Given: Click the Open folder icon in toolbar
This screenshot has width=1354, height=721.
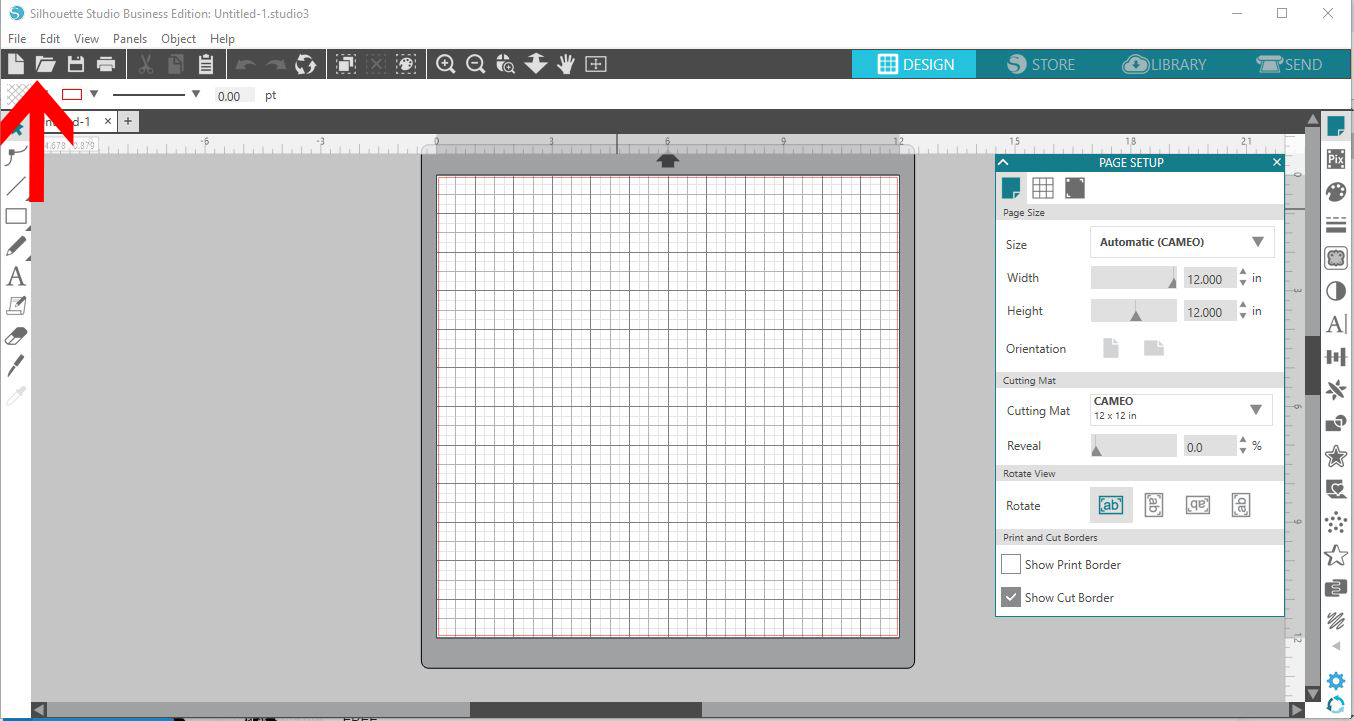Looking at the screenshot, I should tap(45, 64).
